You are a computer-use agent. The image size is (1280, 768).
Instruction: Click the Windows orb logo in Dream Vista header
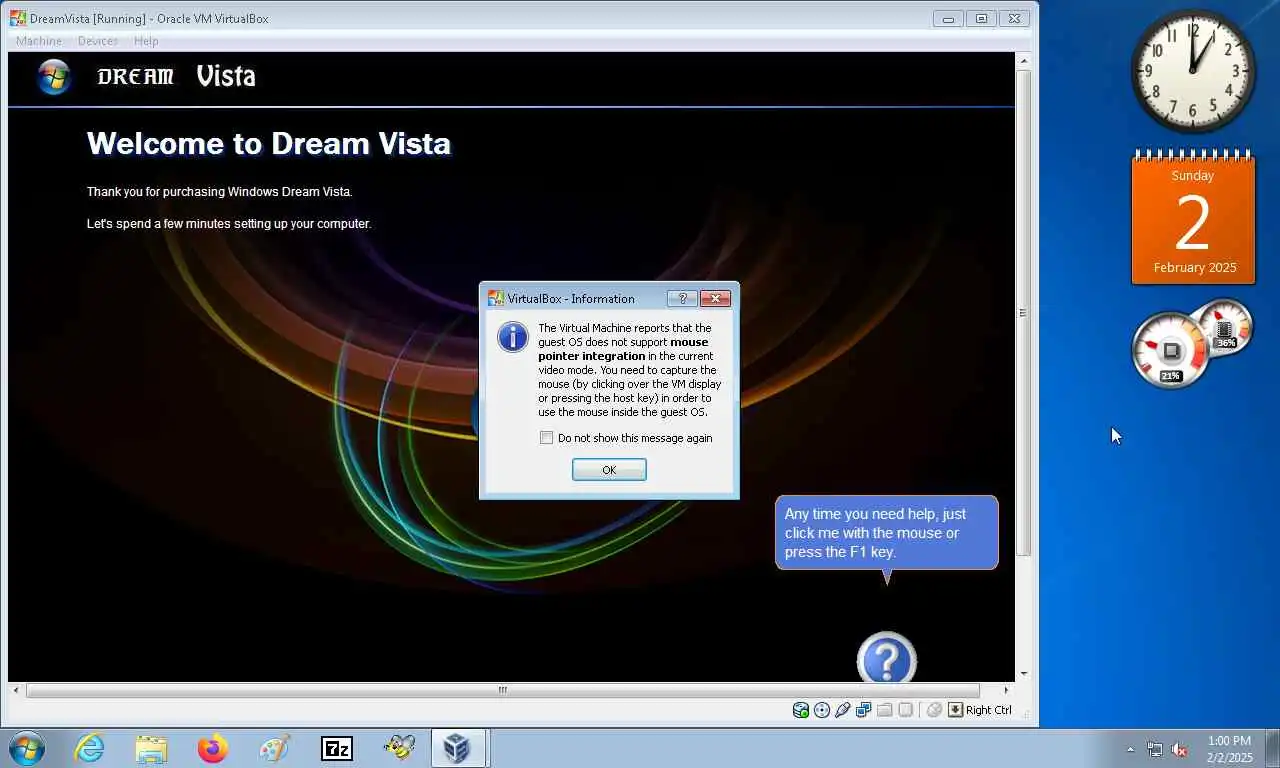(54, 77)
